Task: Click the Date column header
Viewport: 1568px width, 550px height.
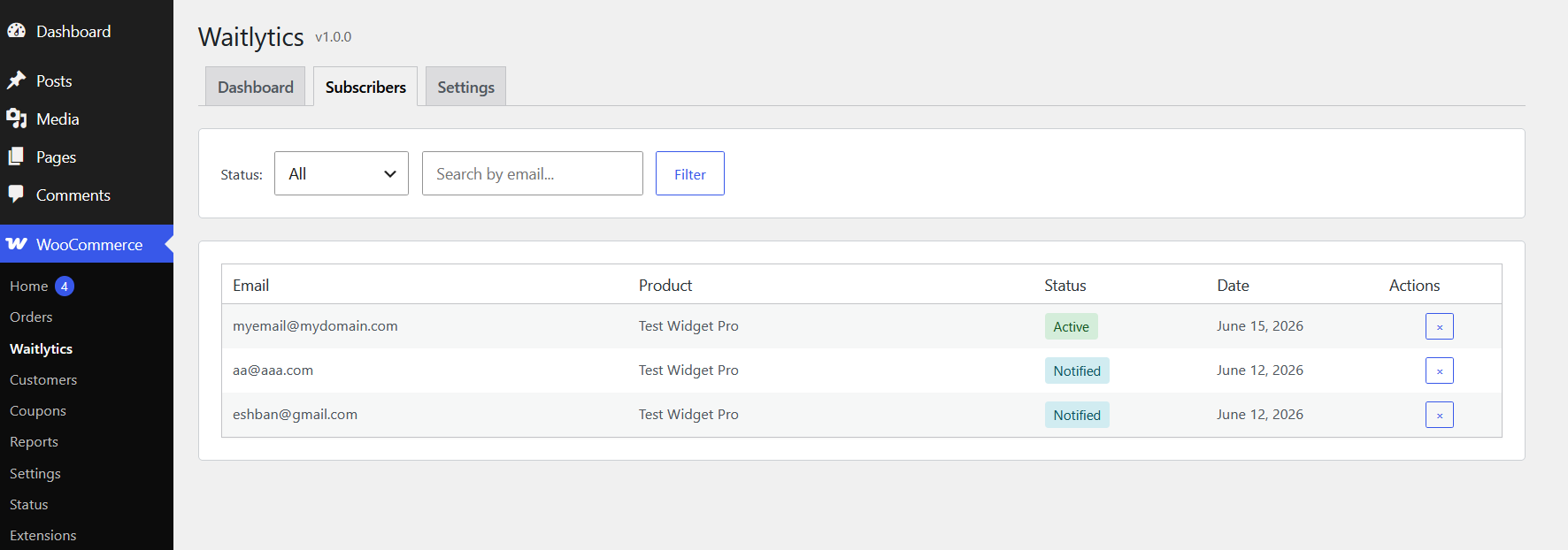Action: click(x=1233, y=285)
